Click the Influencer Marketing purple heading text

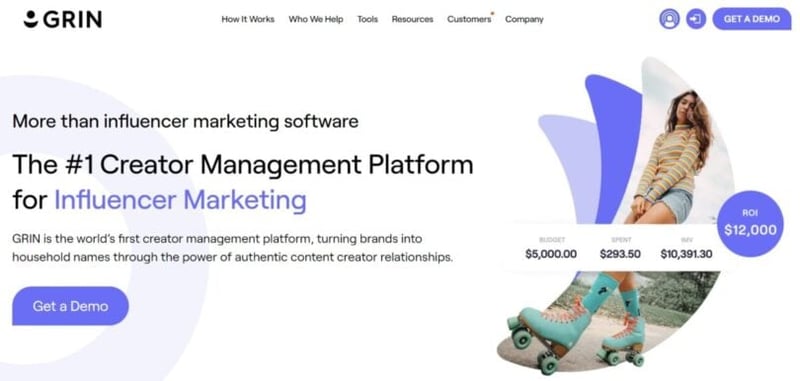[x=180, y=200]
